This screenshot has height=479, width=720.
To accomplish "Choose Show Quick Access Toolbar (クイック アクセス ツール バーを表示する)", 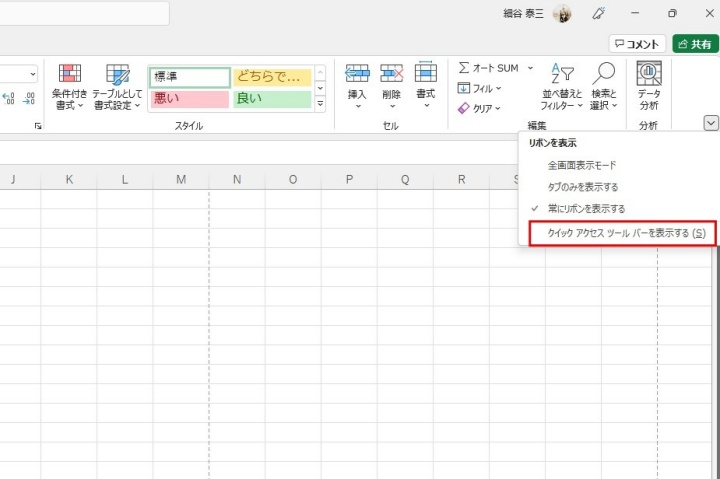I will tap(622, 233).
